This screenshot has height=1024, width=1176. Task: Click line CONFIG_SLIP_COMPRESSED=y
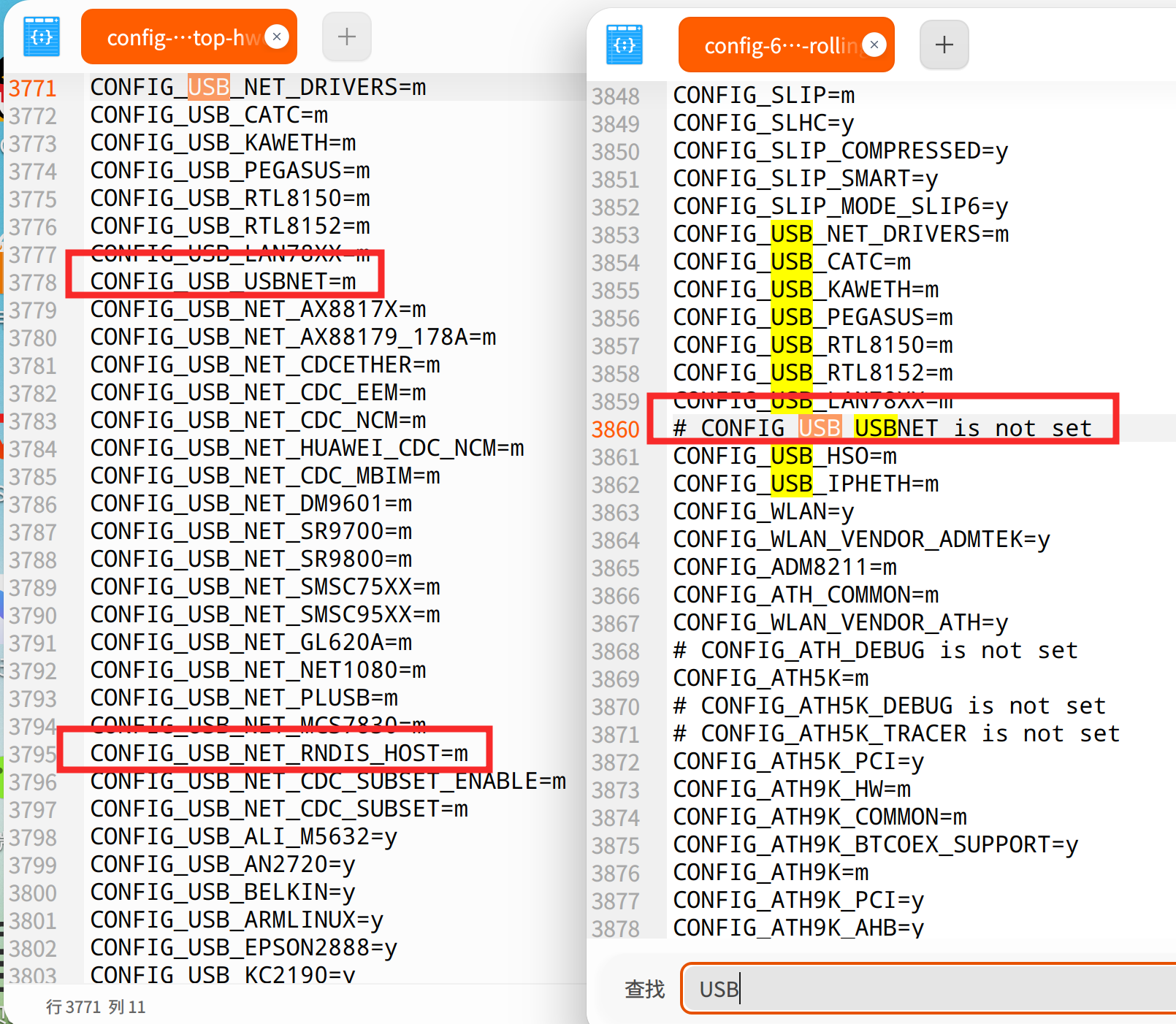(x=841, y=150)
